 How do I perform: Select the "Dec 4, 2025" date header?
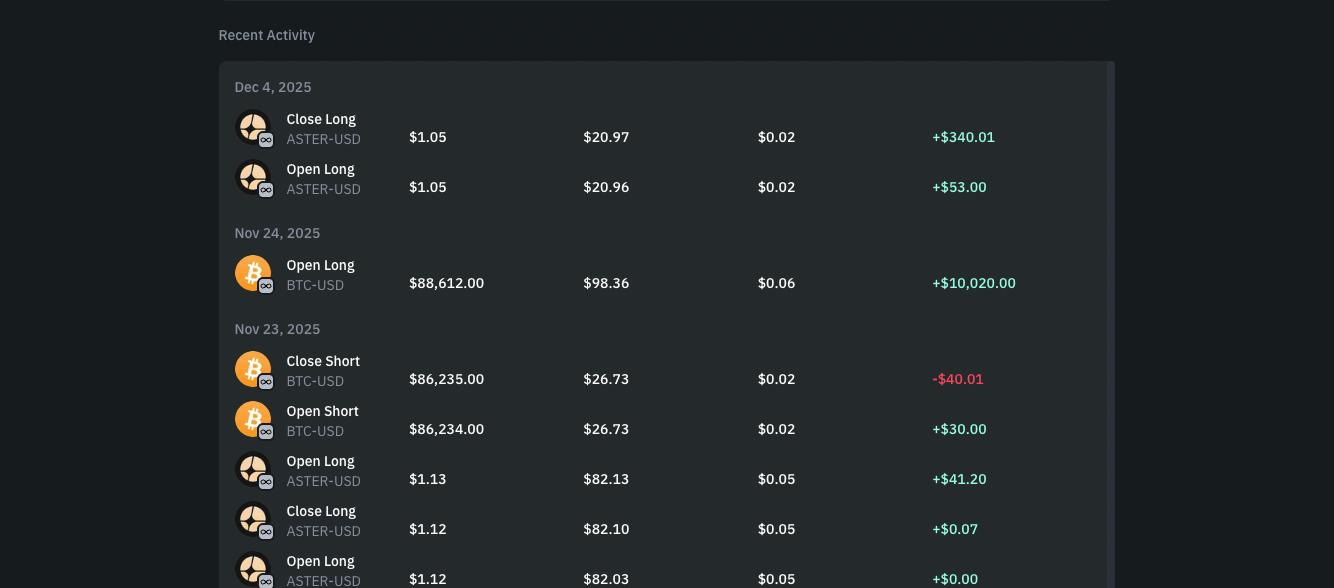point(273,87)
